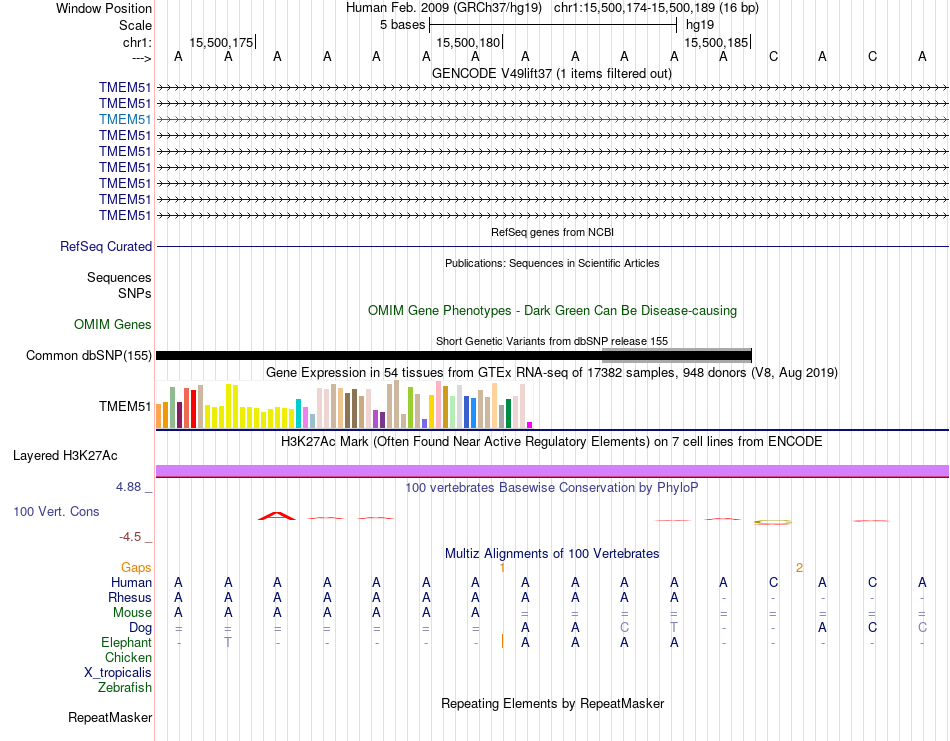Select the Elephant species row label
950x741 pixels.
[x=126, y=643]
